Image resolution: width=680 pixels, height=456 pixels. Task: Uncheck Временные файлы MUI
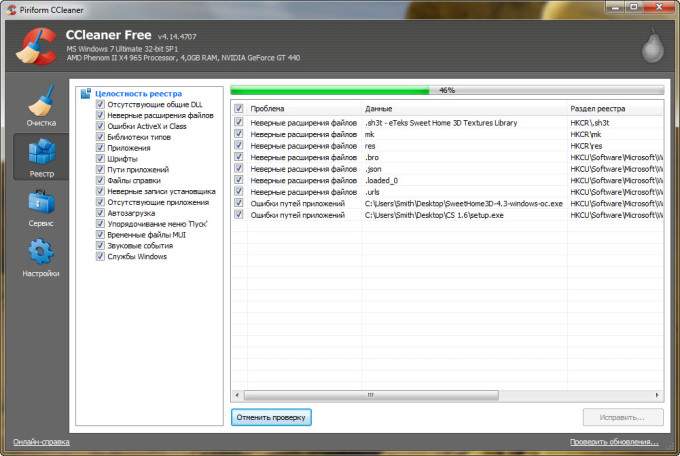click(100, 234)
